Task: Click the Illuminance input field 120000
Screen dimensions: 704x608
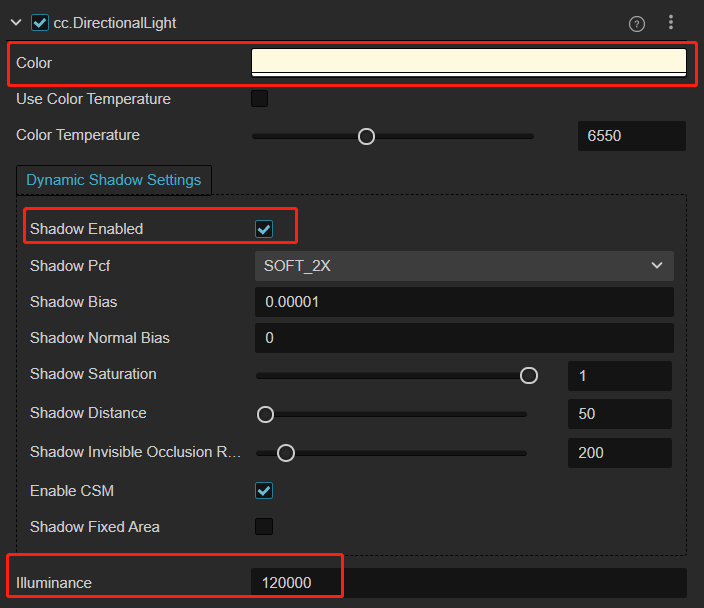Action: click(469, 582)
